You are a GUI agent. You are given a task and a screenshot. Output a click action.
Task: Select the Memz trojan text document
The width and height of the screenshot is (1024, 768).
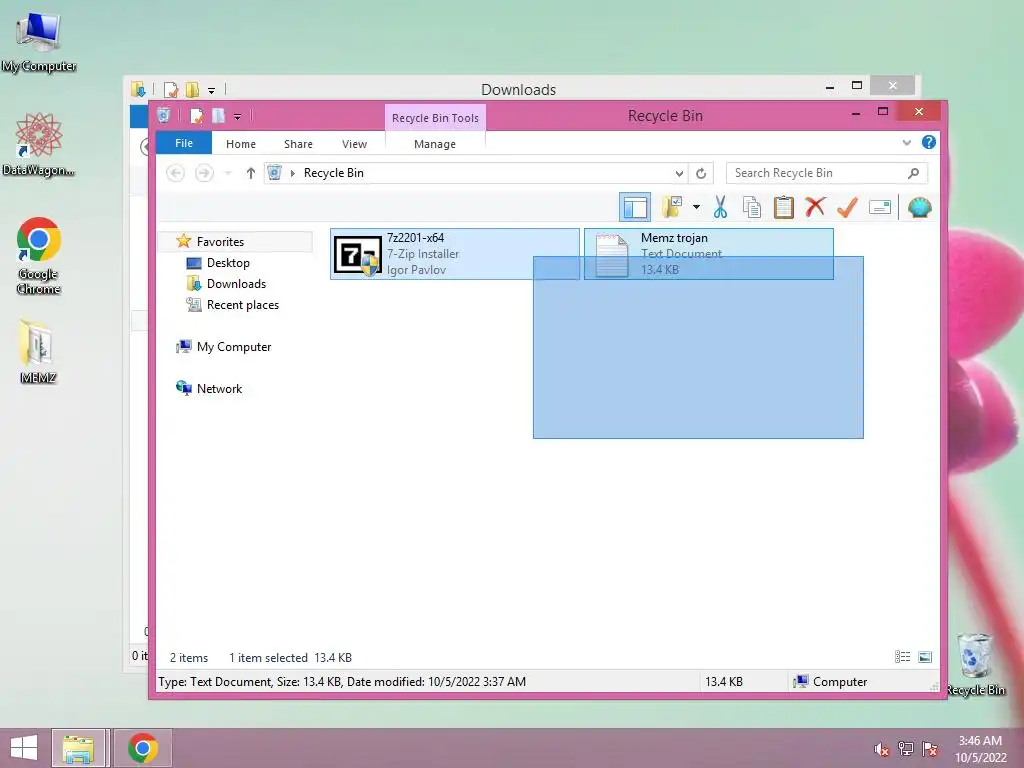[709, 254]
